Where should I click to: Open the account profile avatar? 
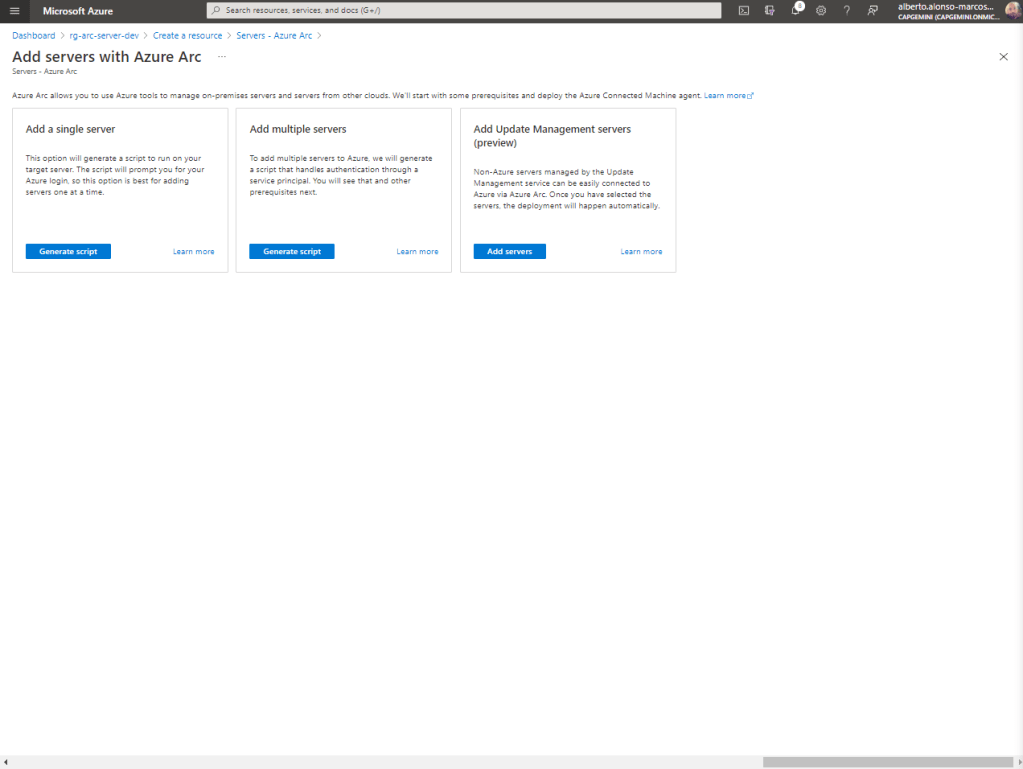[1012, 10]
